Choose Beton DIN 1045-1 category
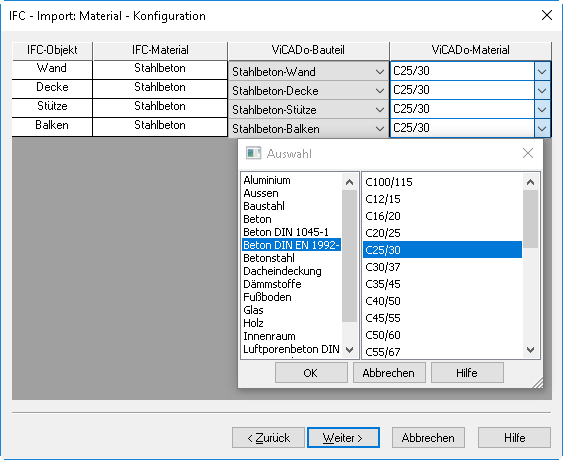The width and height of the screenshot is (563, 460). [x=286, y=232]
